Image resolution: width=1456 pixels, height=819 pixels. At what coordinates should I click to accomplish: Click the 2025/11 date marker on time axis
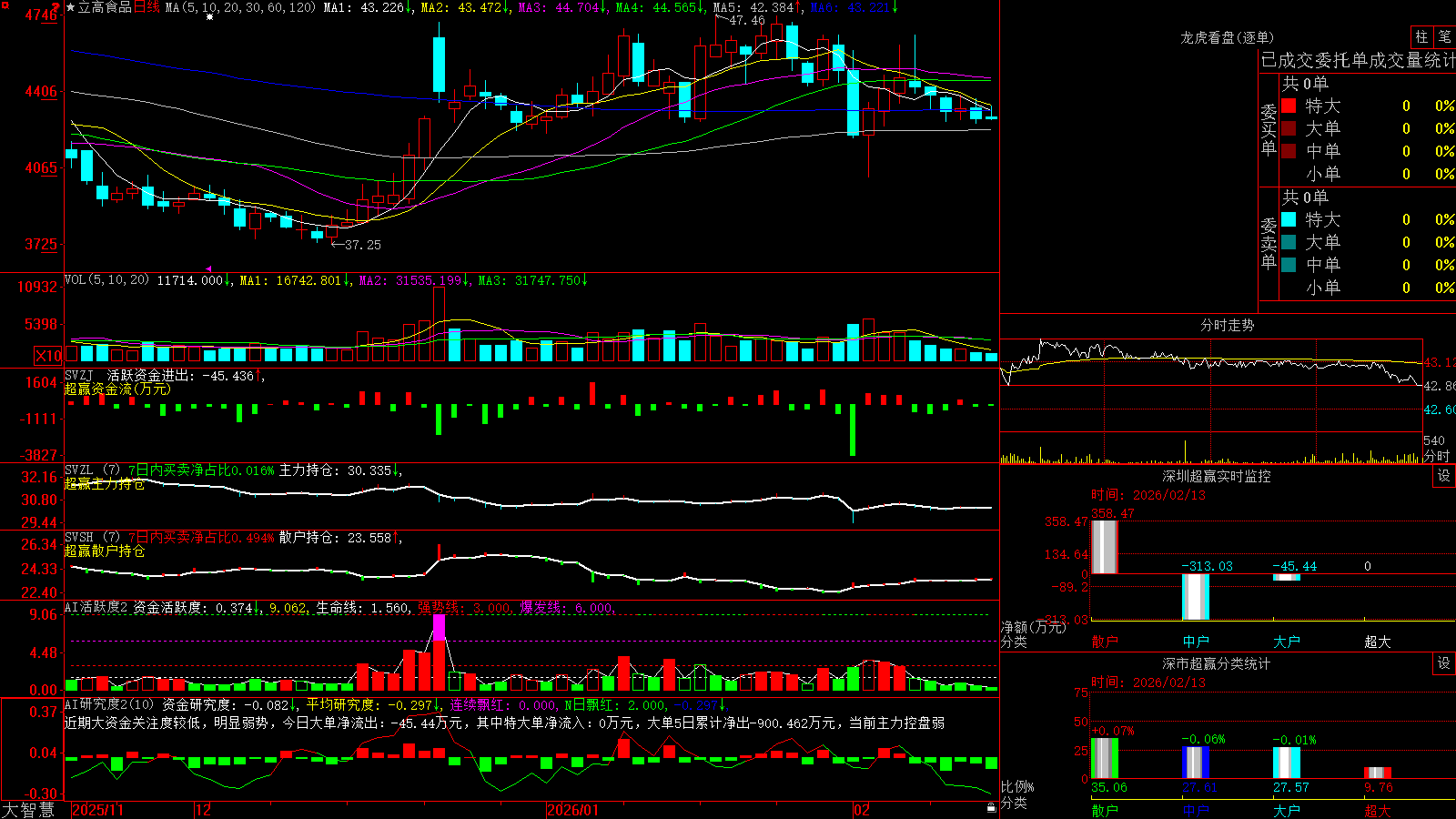[x=97, y=810]
